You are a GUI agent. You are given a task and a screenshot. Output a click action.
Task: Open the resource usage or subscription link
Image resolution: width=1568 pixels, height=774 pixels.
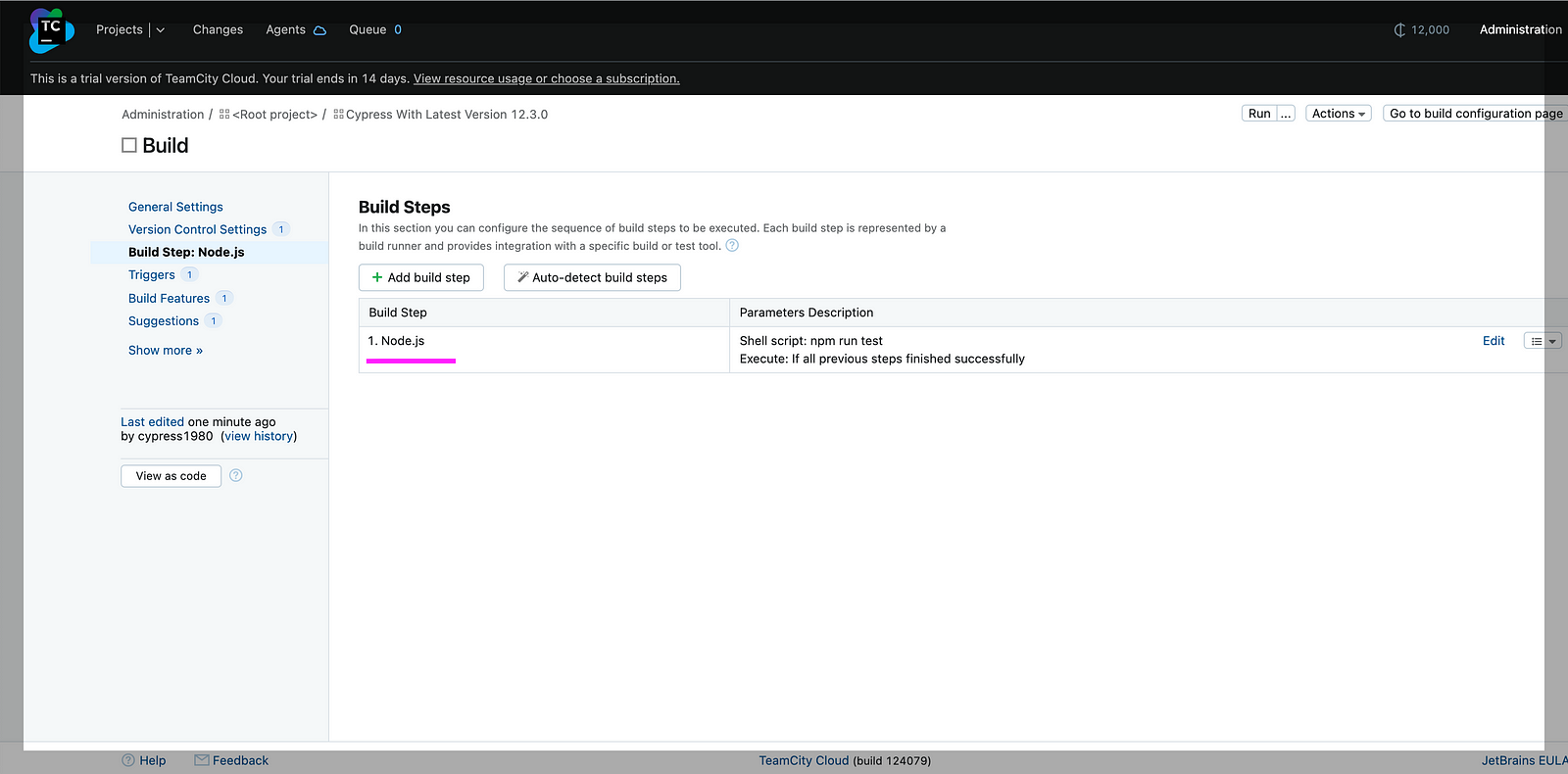pos(546,78)
